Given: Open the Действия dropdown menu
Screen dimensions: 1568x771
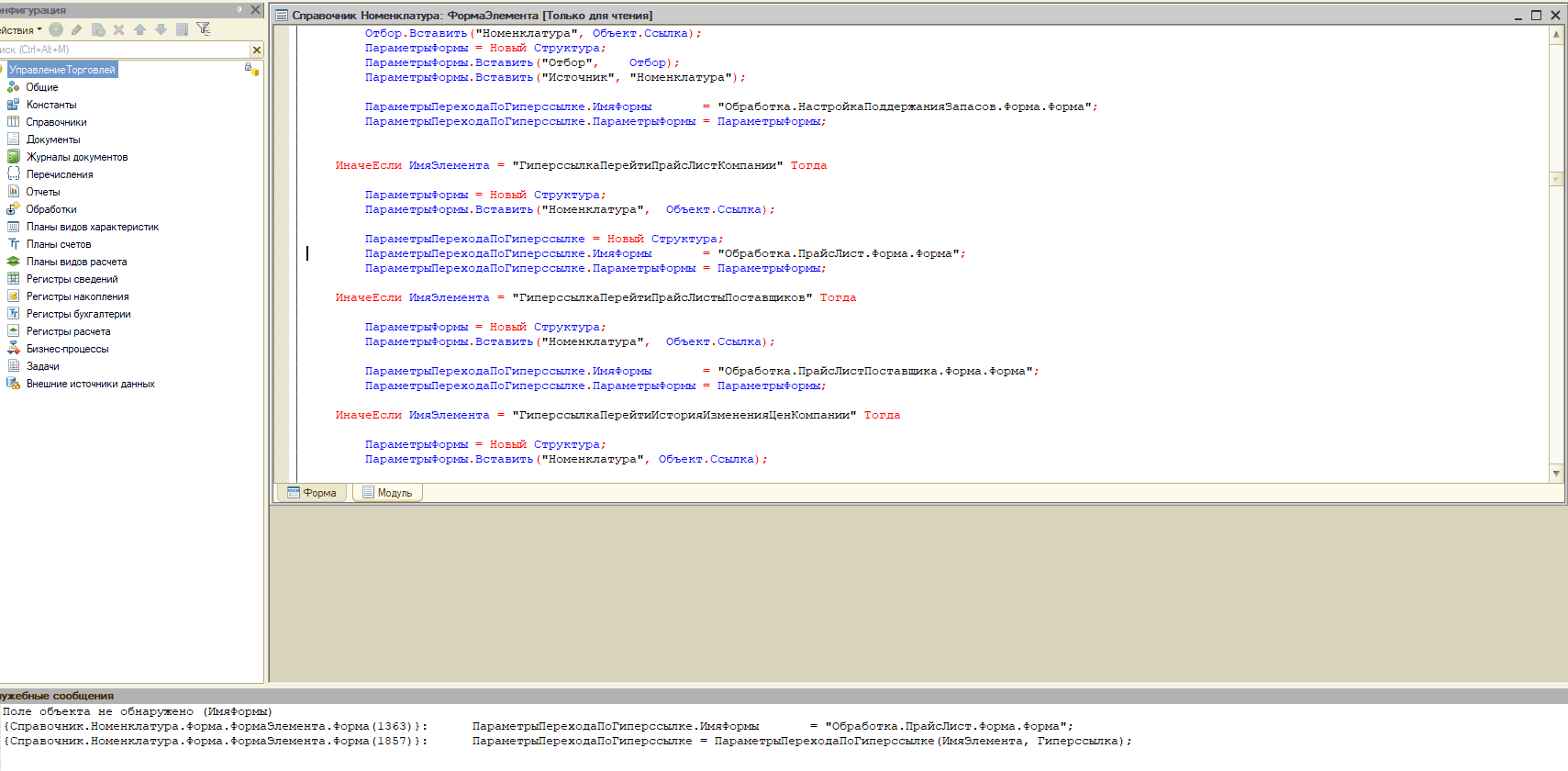Looking at the screenshot, I should pos(20,30).
